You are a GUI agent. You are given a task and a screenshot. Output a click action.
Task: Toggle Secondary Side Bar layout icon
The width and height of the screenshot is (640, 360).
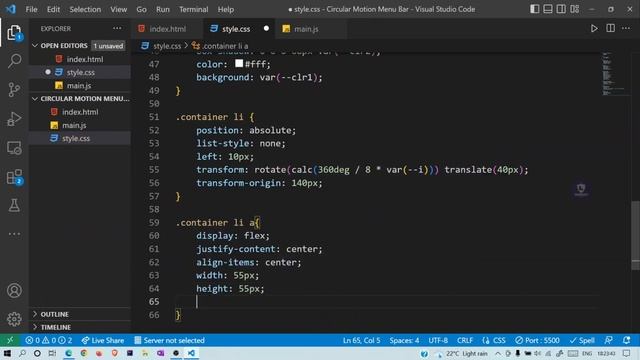[561, 9]
